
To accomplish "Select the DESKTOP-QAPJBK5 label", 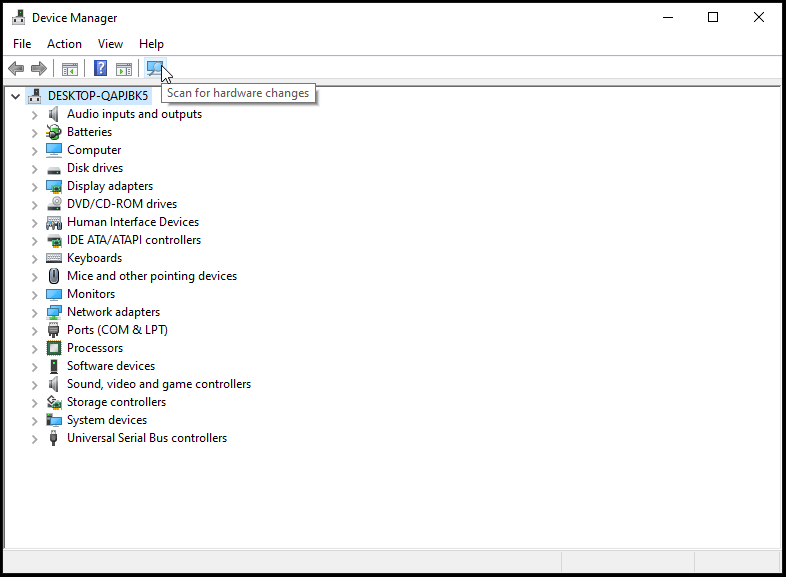I will point(98,96).
